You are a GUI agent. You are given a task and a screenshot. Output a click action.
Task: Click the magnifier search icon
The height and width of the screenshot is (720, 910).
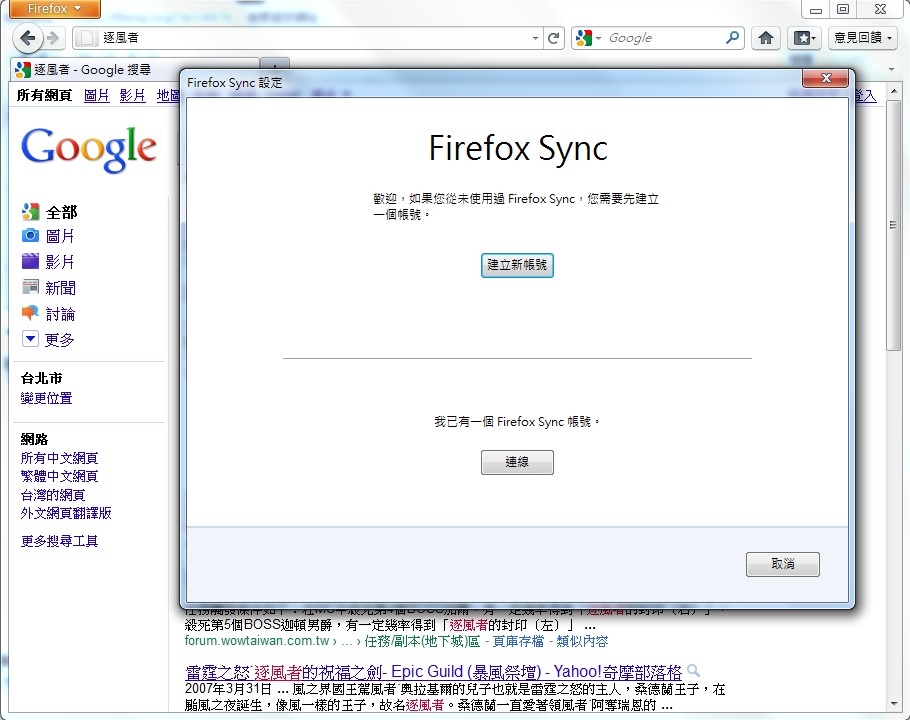pos(732,38)
